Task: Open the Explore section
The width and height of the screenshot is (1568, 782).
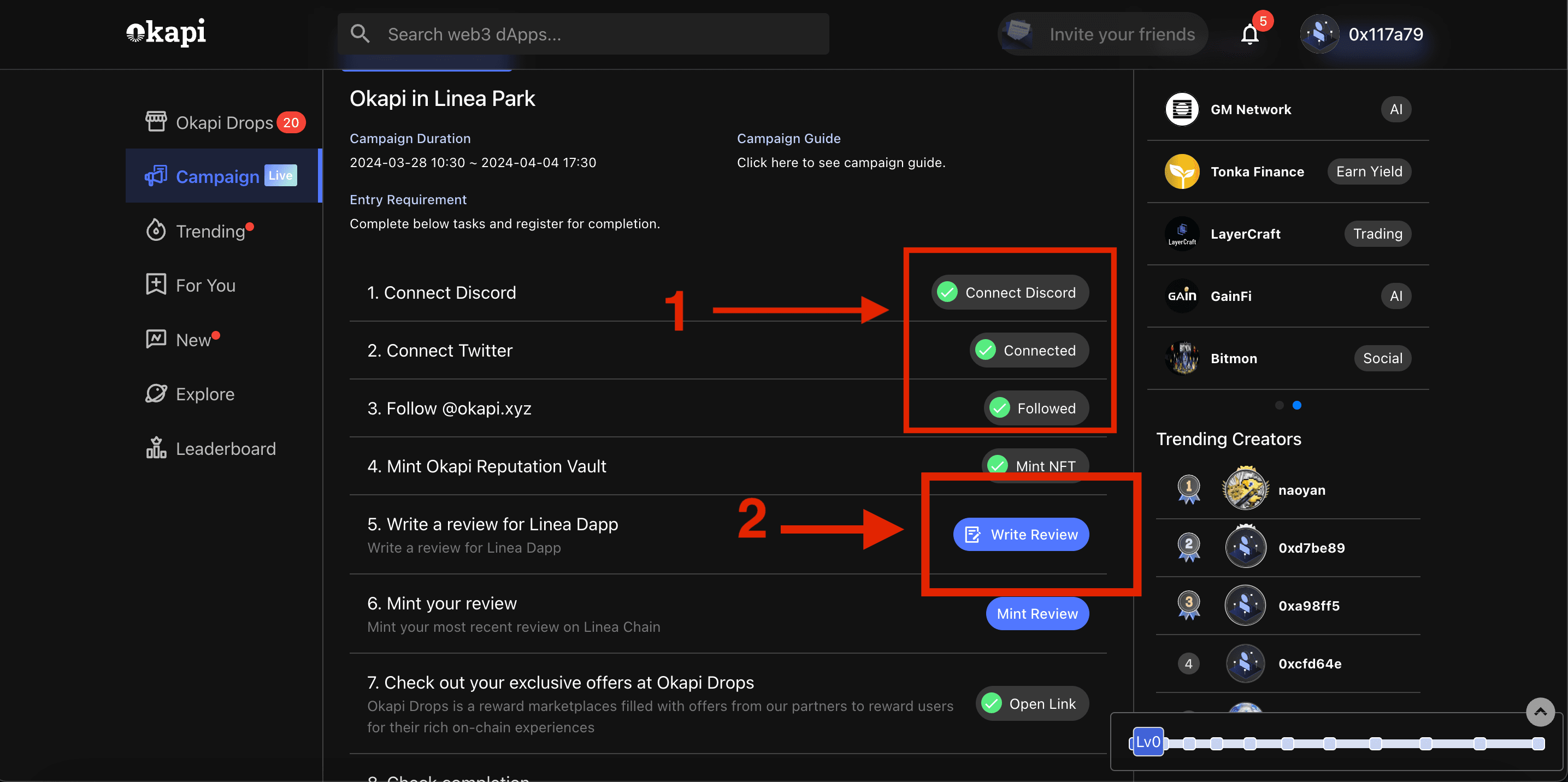Action: (223, 394)
